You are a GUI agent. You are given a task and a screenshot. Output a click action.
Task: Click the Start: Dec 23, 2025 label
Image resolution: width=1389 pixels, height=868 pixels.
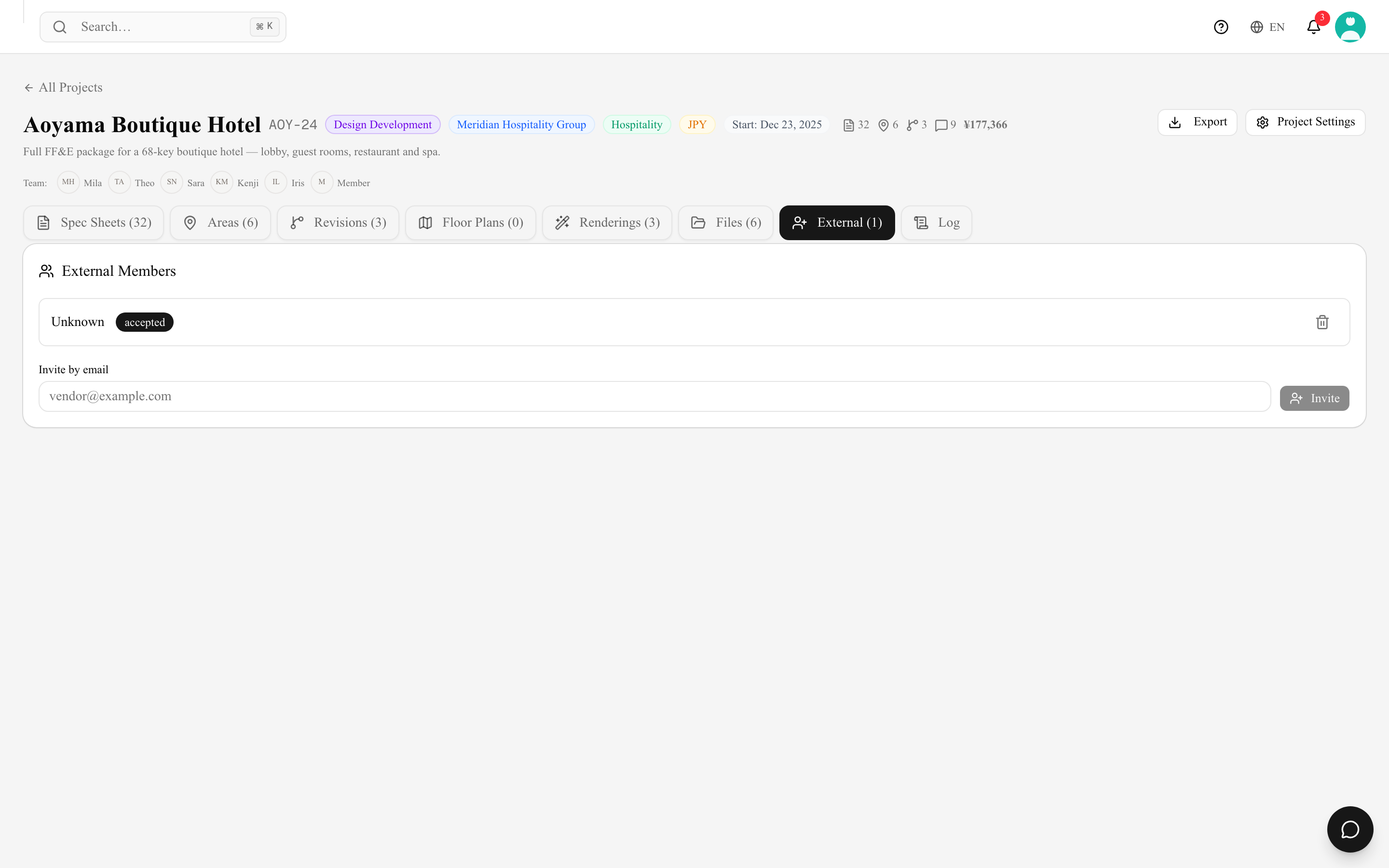click(776, 124)
